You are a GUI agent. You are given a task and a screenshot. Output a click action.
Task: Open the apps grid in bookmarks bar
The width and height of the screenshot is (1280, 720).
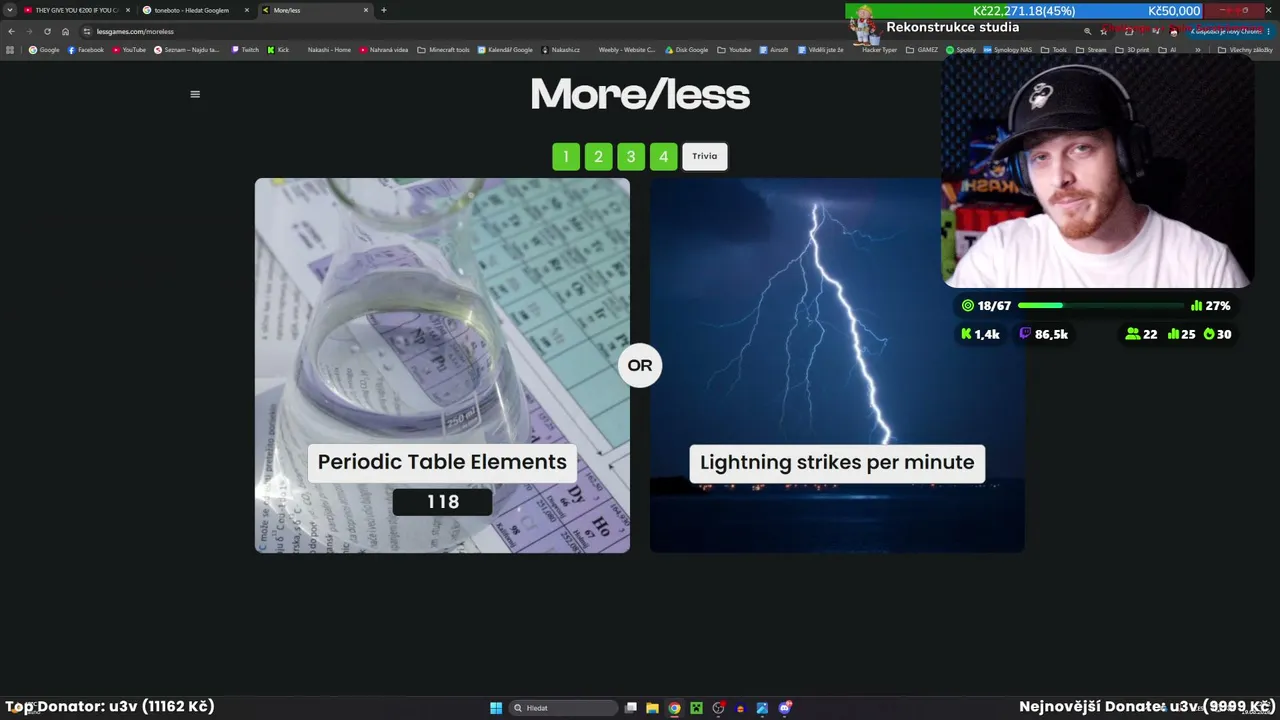pyautogui.click(x=11, y=50)
